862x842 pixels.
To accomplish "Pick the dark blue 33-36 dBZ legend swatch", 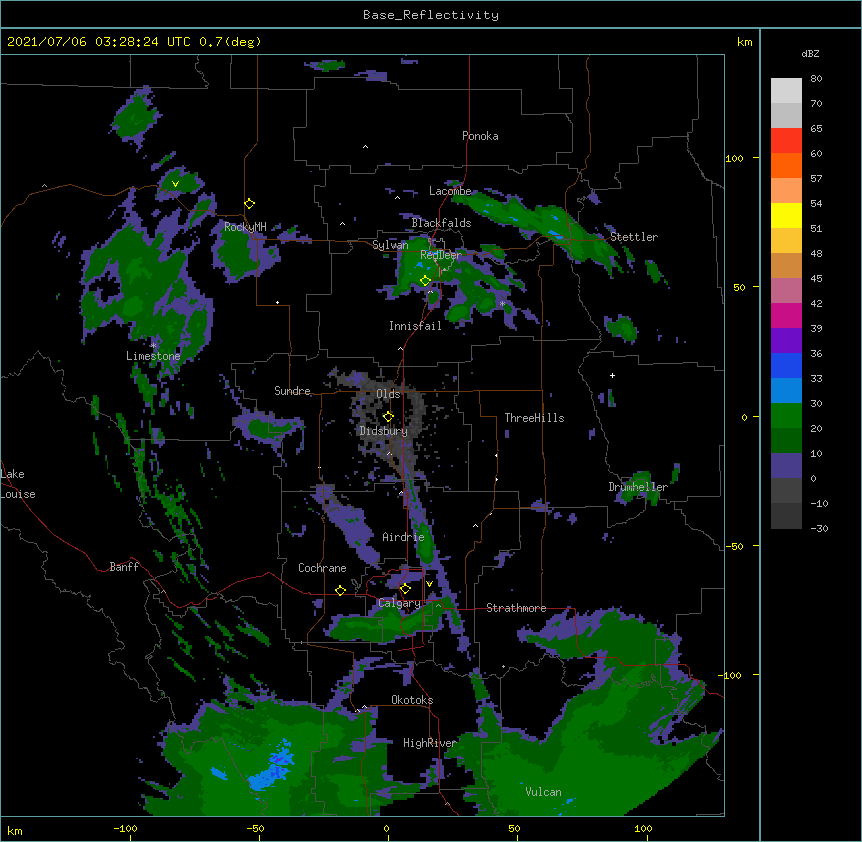I will (786, 365).
